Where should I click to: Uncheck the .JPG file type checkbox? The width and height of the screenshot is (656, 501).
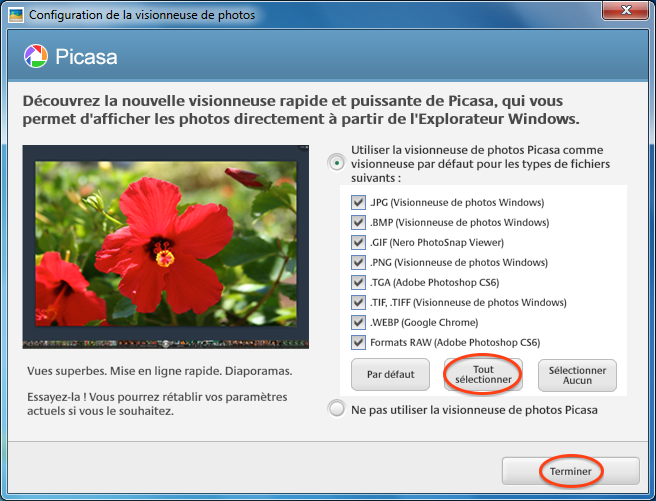coord(358,202)
